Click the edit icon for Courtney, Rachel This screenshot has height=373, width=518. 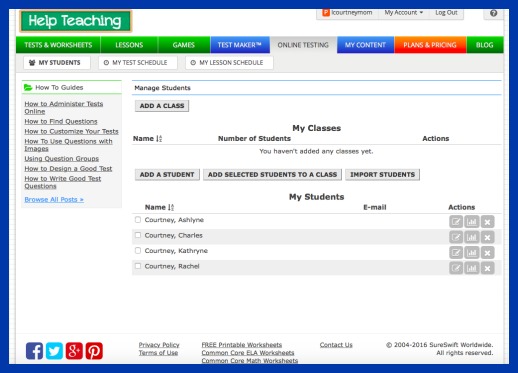click(456, 268)
